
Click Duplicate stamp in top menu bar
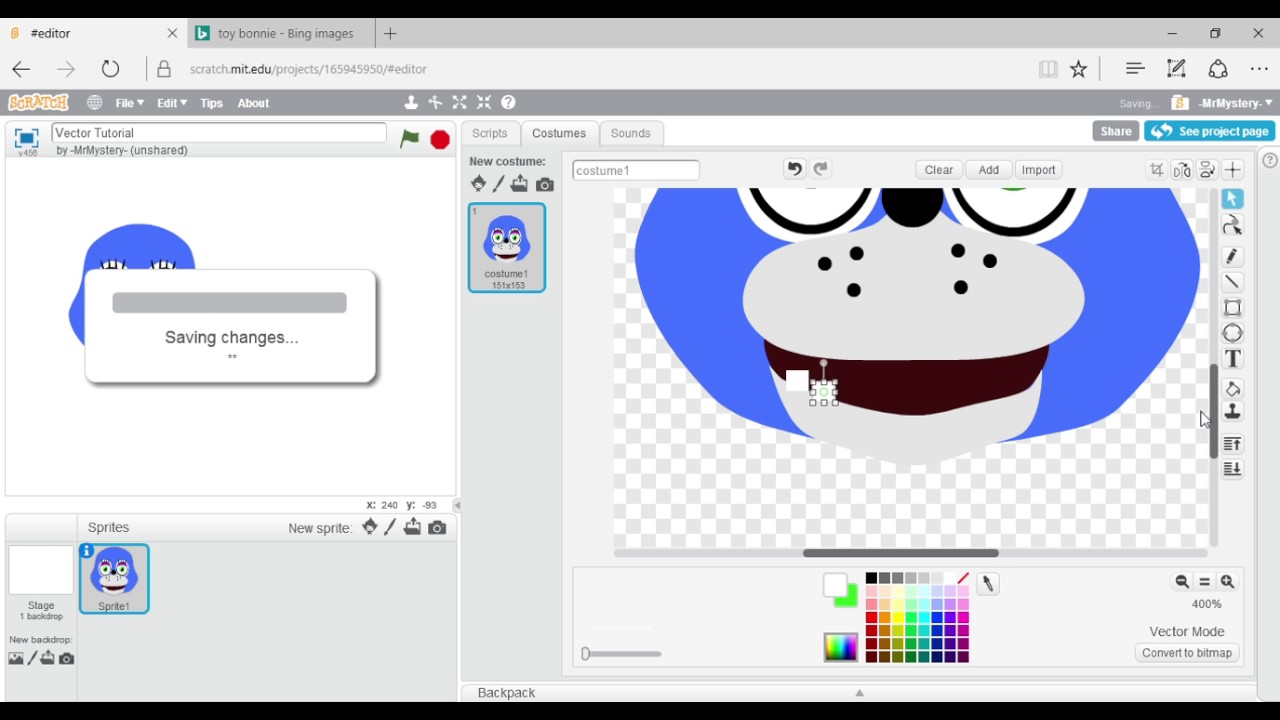coord(411,102)
